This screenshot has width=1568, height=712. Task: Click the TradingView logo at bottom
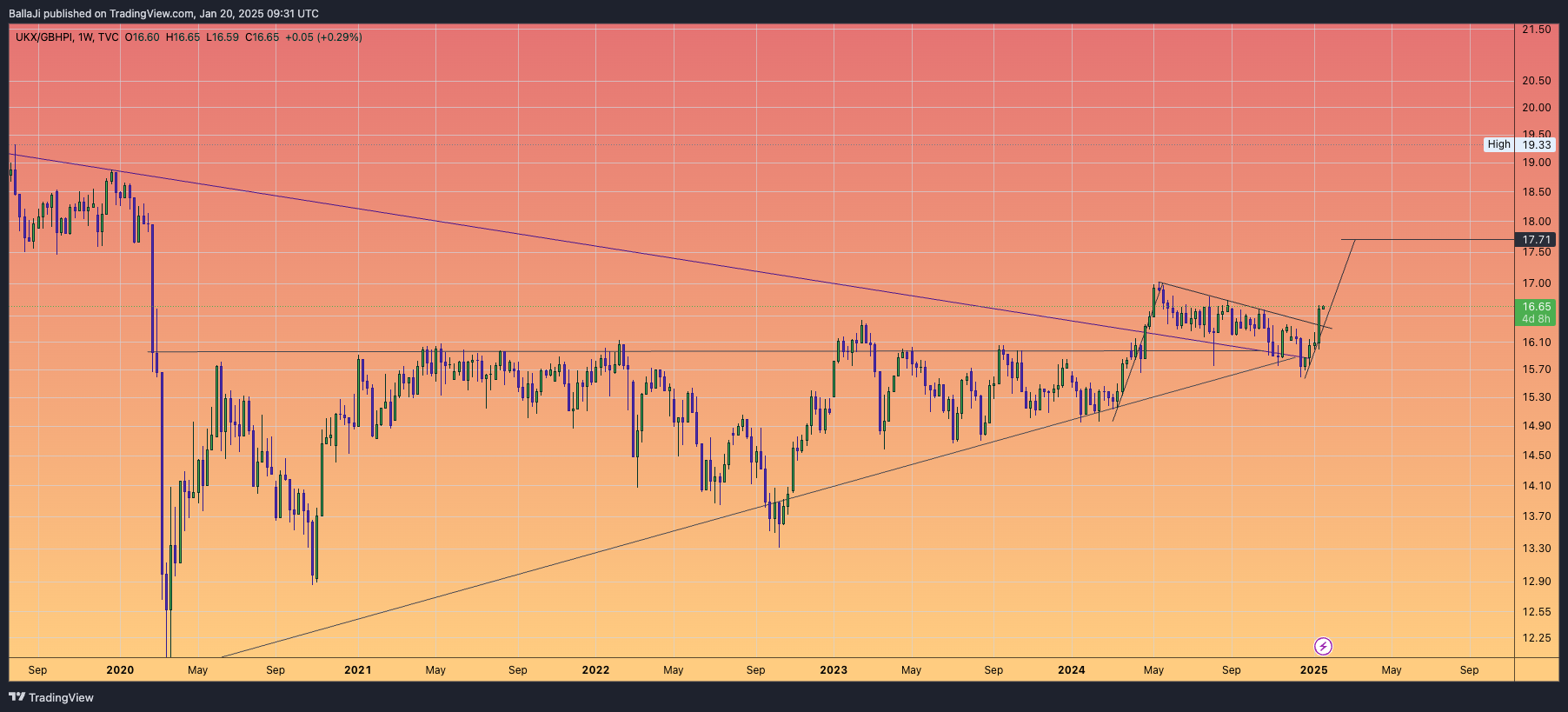click(51, 697)
